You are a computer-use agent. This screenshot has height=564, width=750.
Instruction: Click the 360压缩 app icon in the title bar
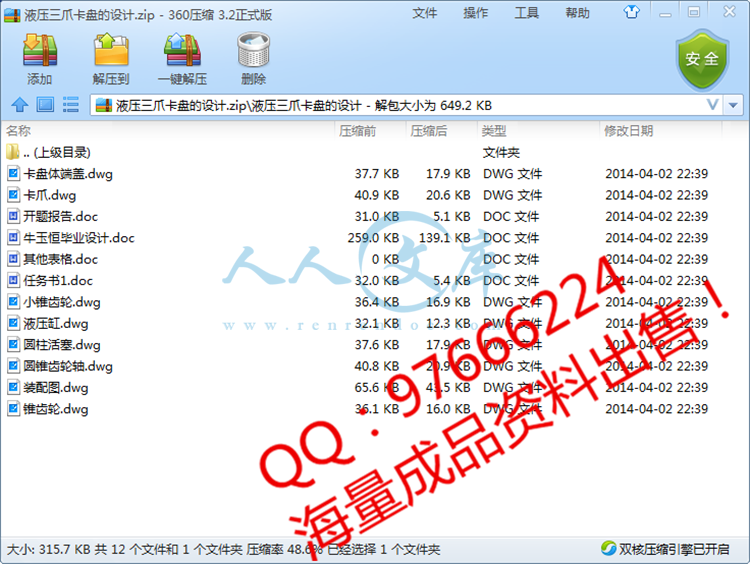[x=12, y=15]
